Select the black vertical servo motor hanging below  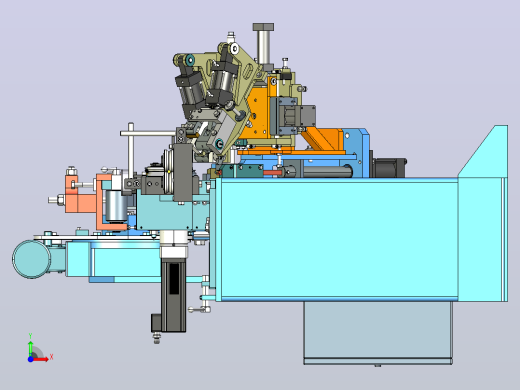click(x=173, y=295)
